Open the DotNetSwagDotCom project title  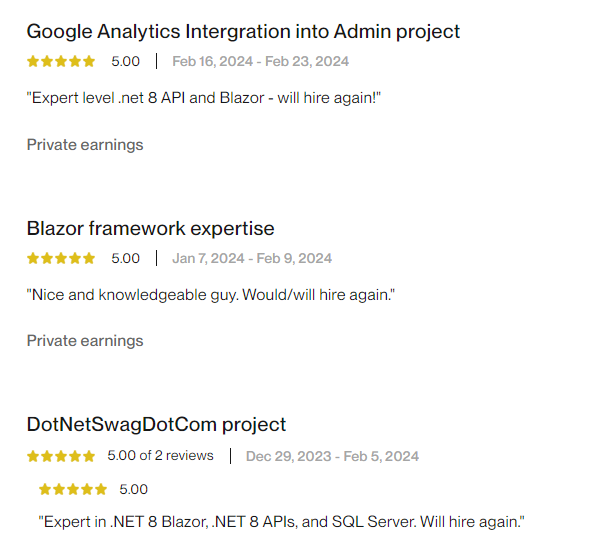tap(156, 425)
